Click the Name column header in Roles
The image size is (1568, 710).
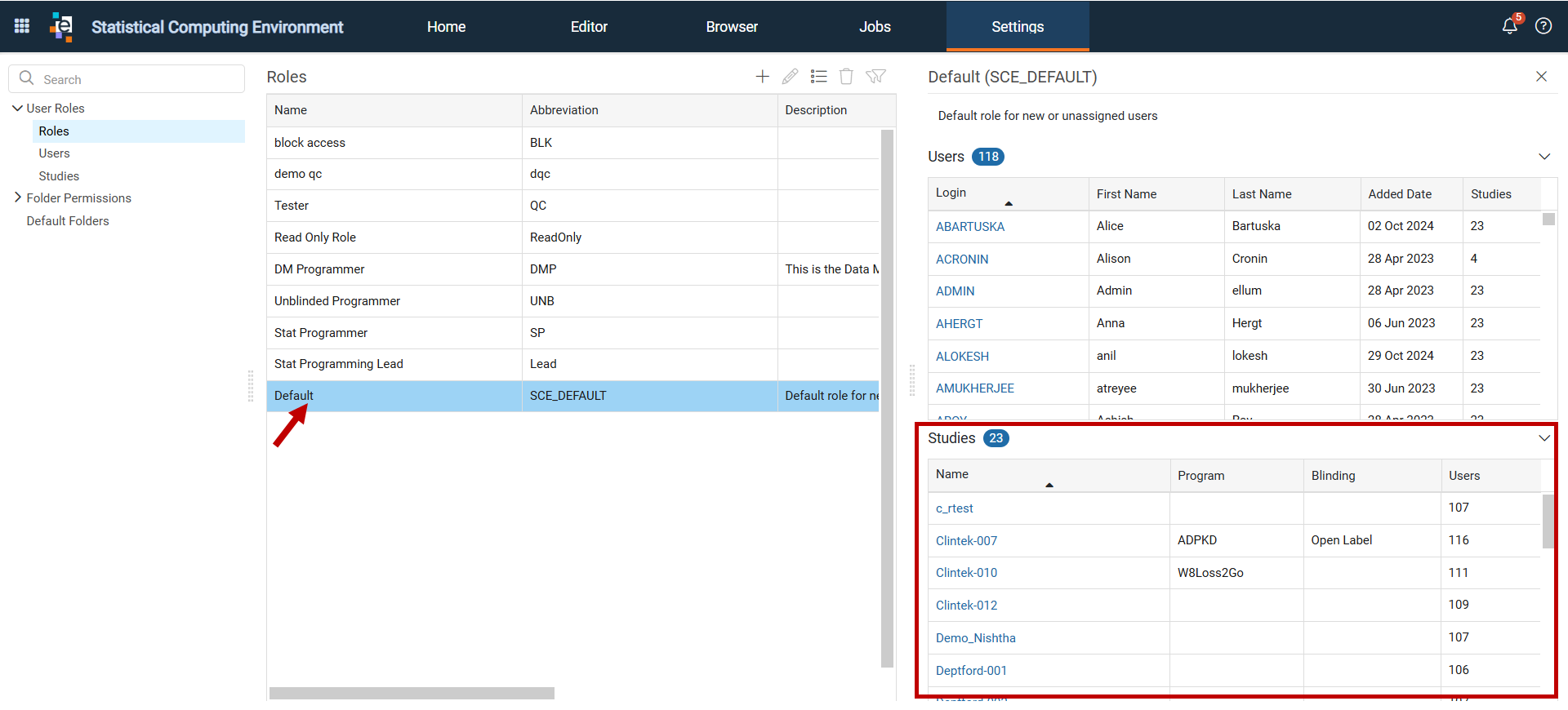click(x=394, y=110)
